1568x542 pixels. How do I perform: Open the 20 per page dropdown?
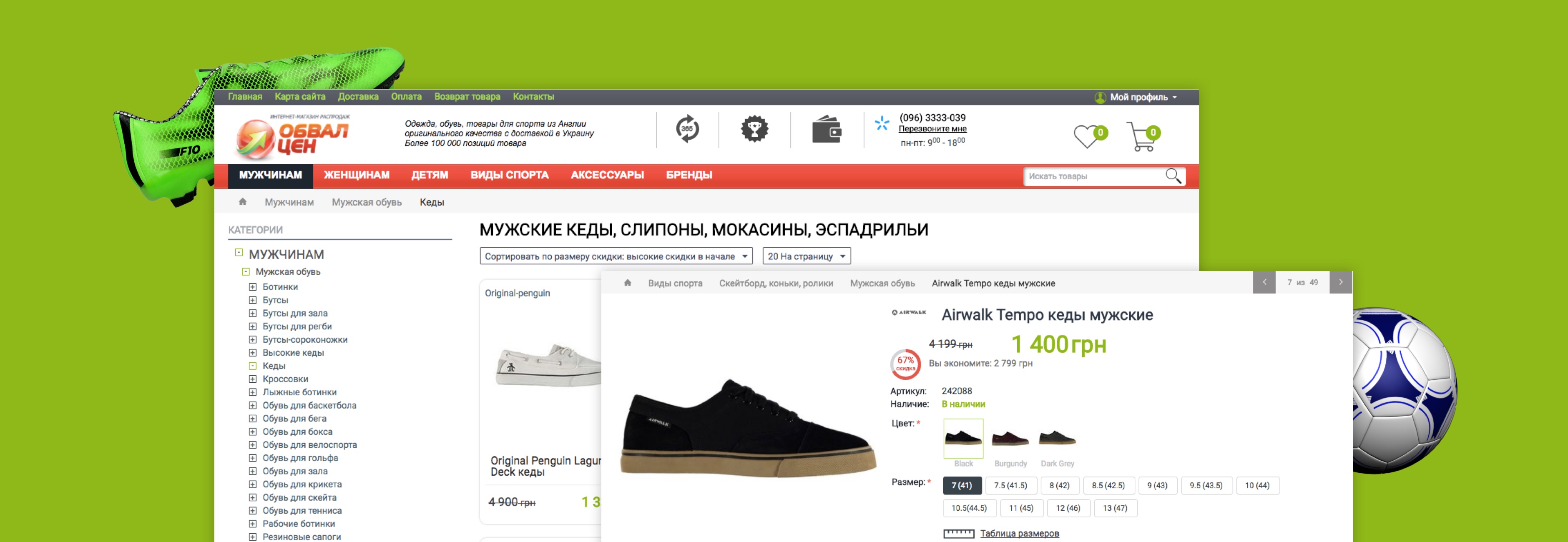click(807, 256)
